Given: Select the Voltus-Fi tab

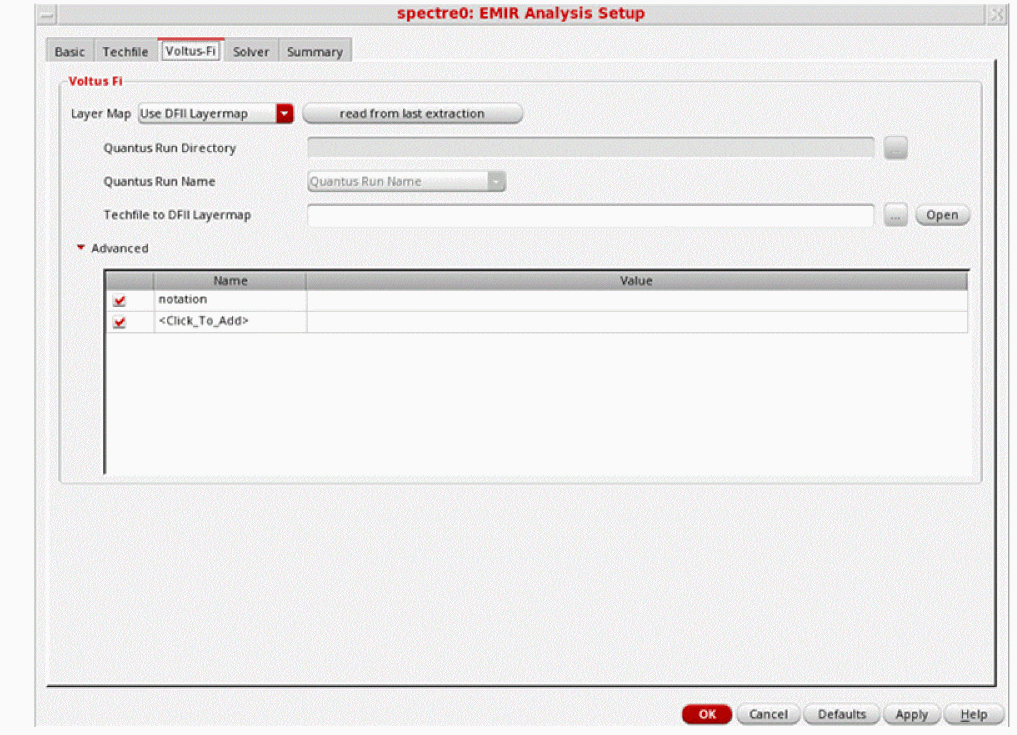Looking at the screenshot, I should coord(191,51).
